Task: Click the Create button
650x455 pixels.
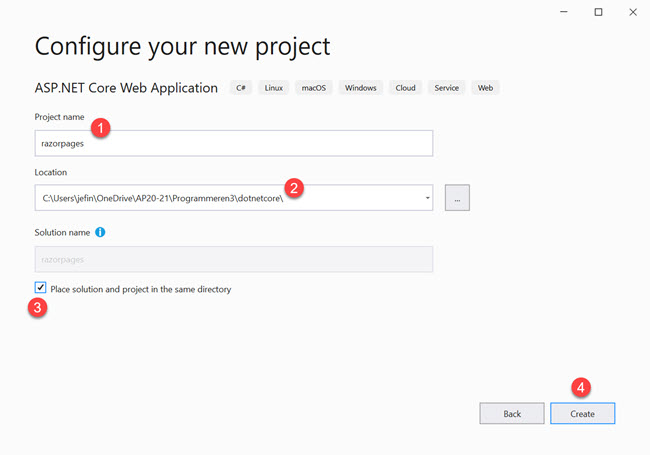Action: (x=582, y=413)
